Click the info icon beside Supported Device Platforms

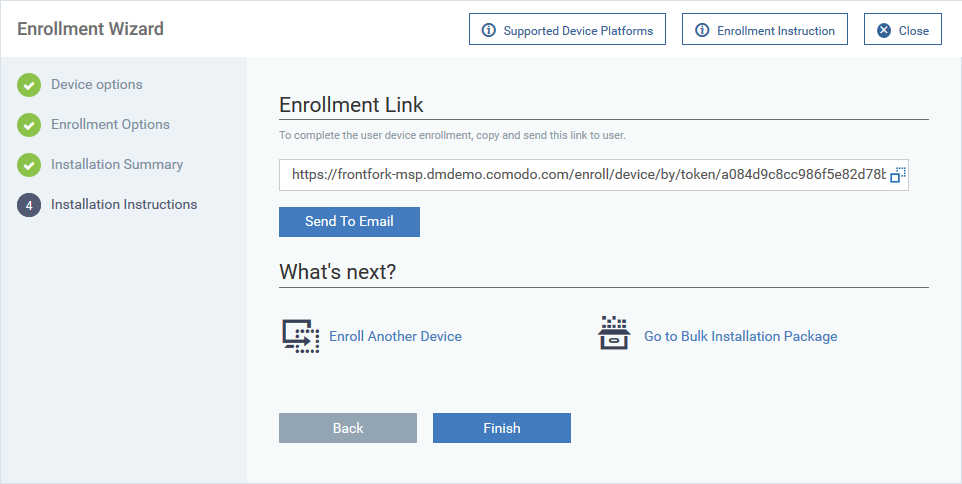click(x=489, y=30)
